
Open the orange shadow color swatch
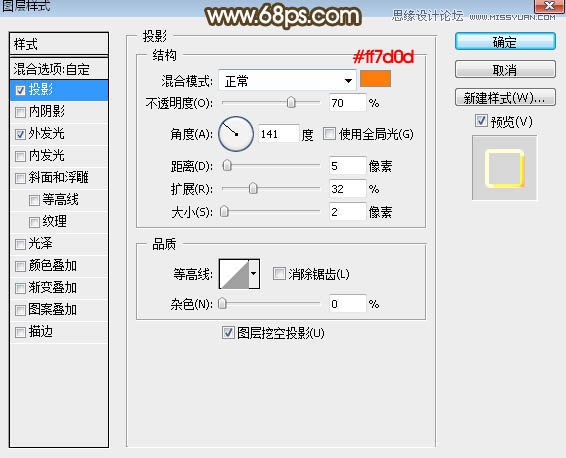click(375, 79)
